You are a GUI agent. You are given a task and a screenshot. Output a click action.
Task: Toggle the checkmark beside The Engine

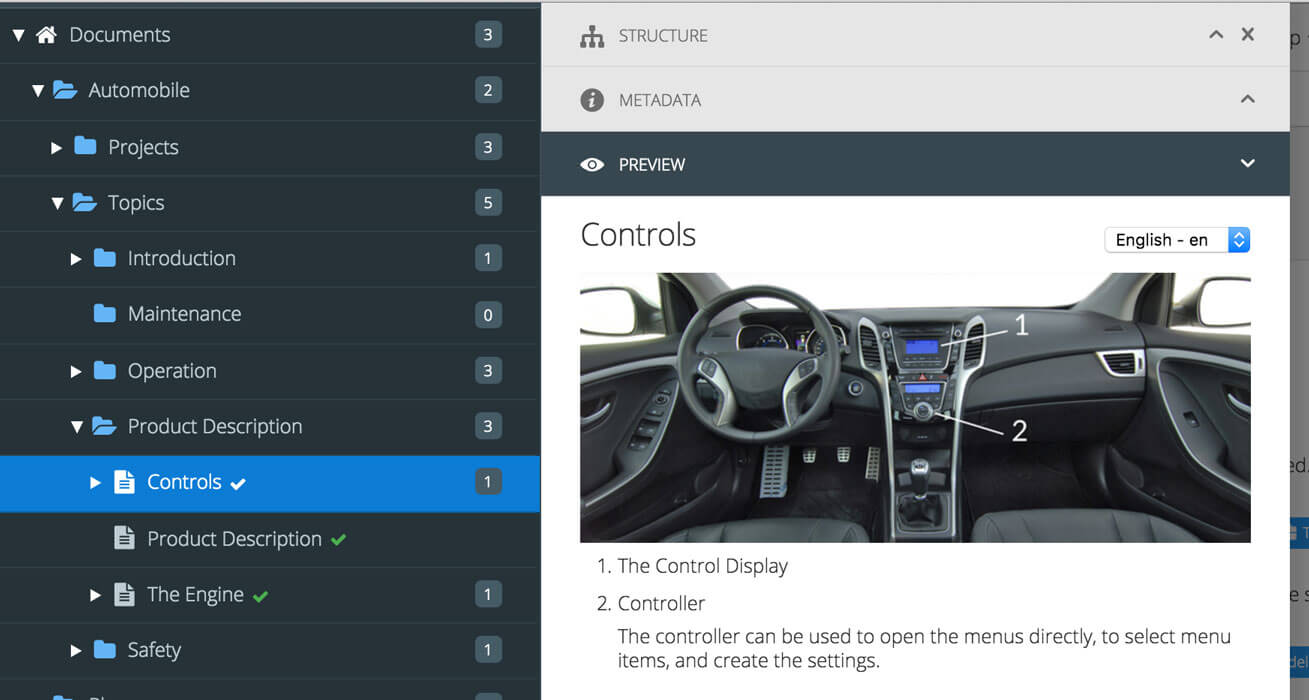(x=262, y=594)
